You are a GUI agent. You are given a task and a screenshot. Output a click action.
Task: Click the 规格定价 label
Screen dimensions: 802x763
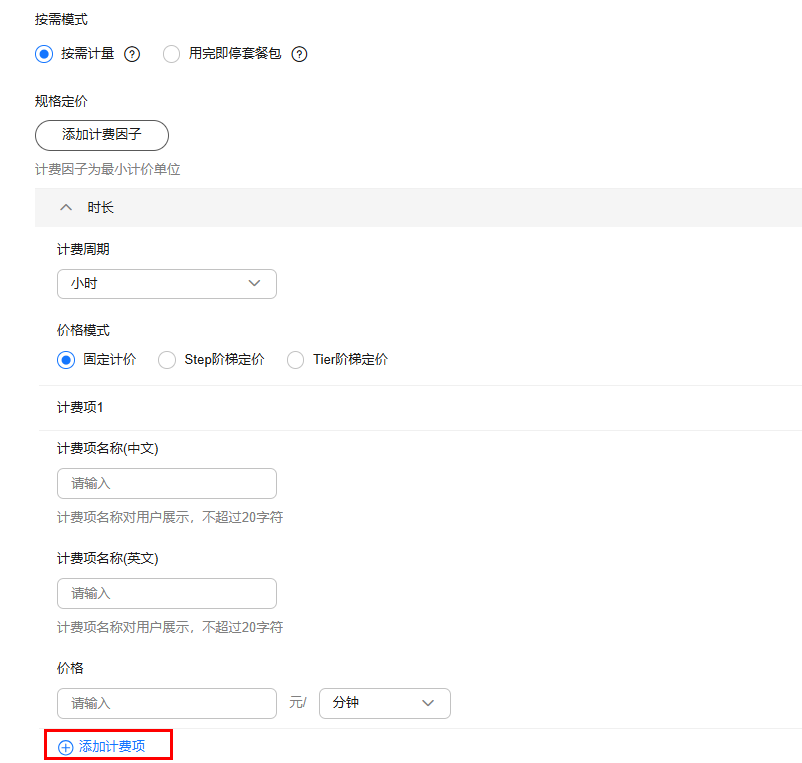click(61, 101)
